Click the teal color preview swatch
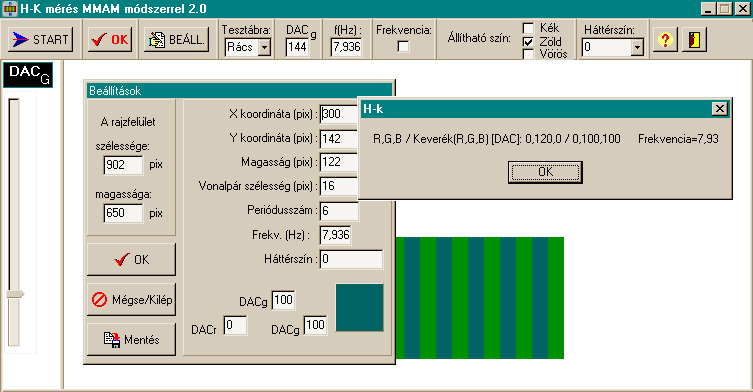 pyautogui.click(x=359, y=307)
